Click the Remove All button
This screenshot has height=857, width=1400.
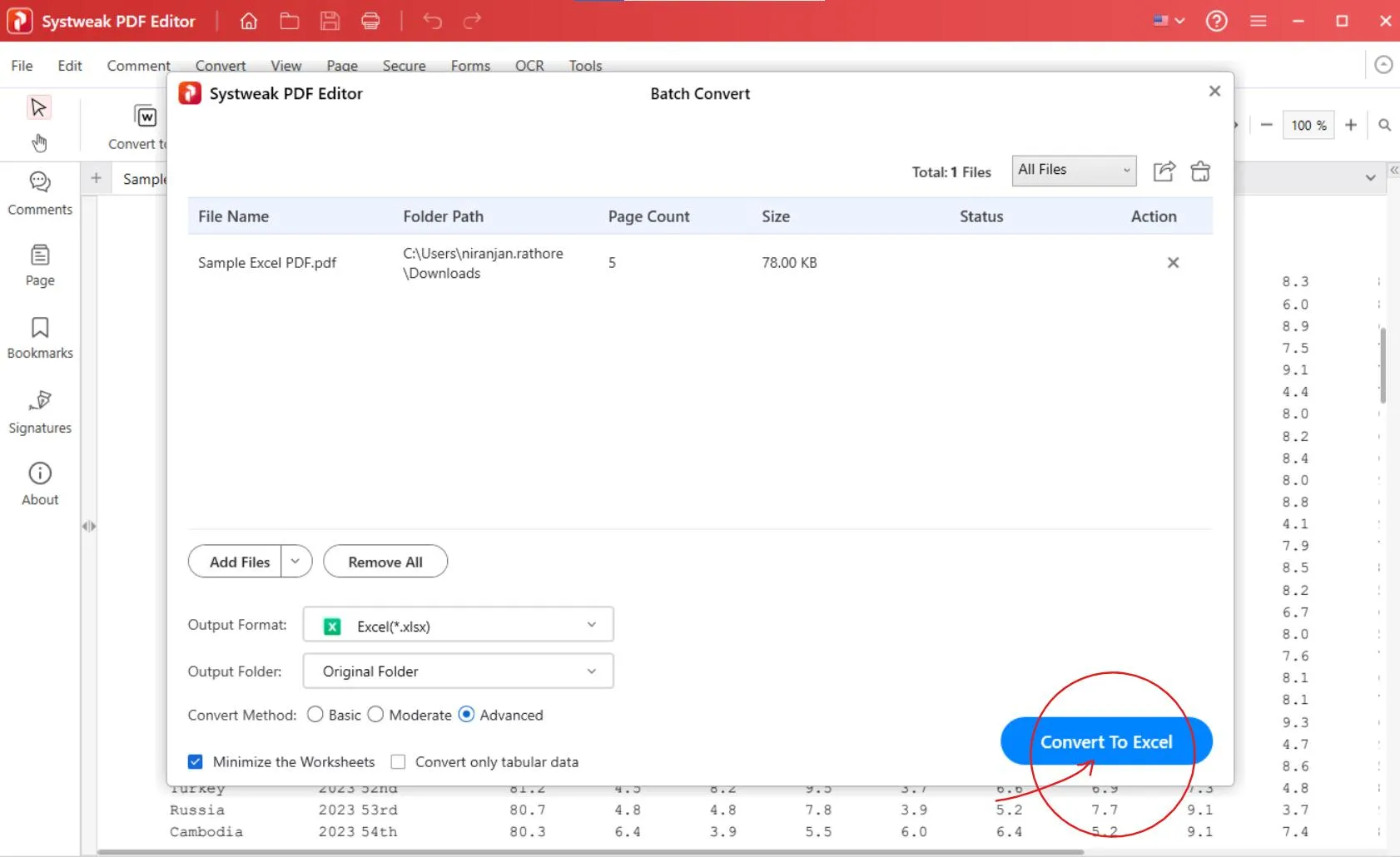(x=385, y=562)
